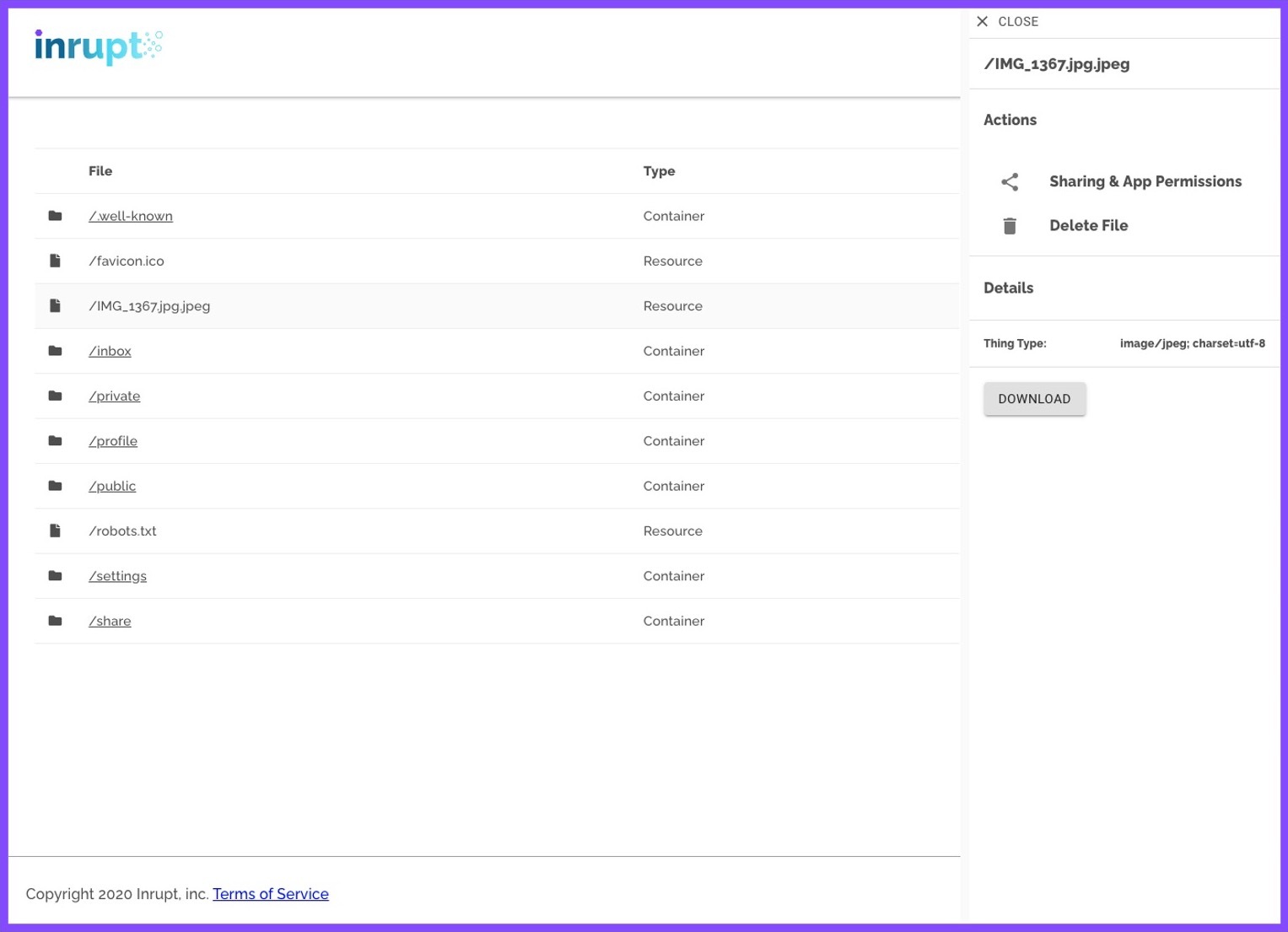The width and height of the screenshot is (1288, 932).
Task: Click the folder icon next to /share
Action: pyautogui.click(x=56, y=621)
